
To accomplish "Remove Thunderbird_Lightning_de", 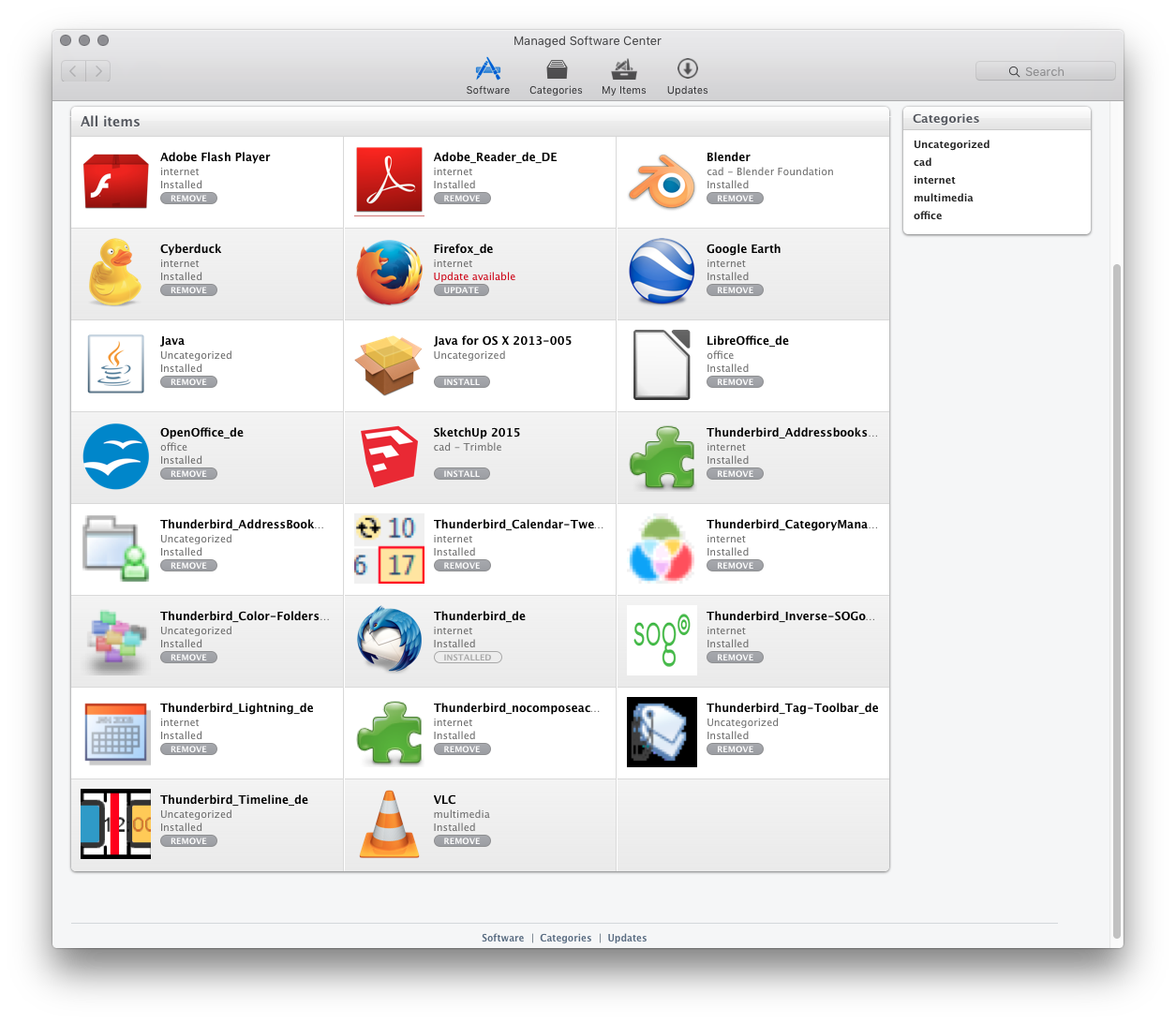I will 188,749.
